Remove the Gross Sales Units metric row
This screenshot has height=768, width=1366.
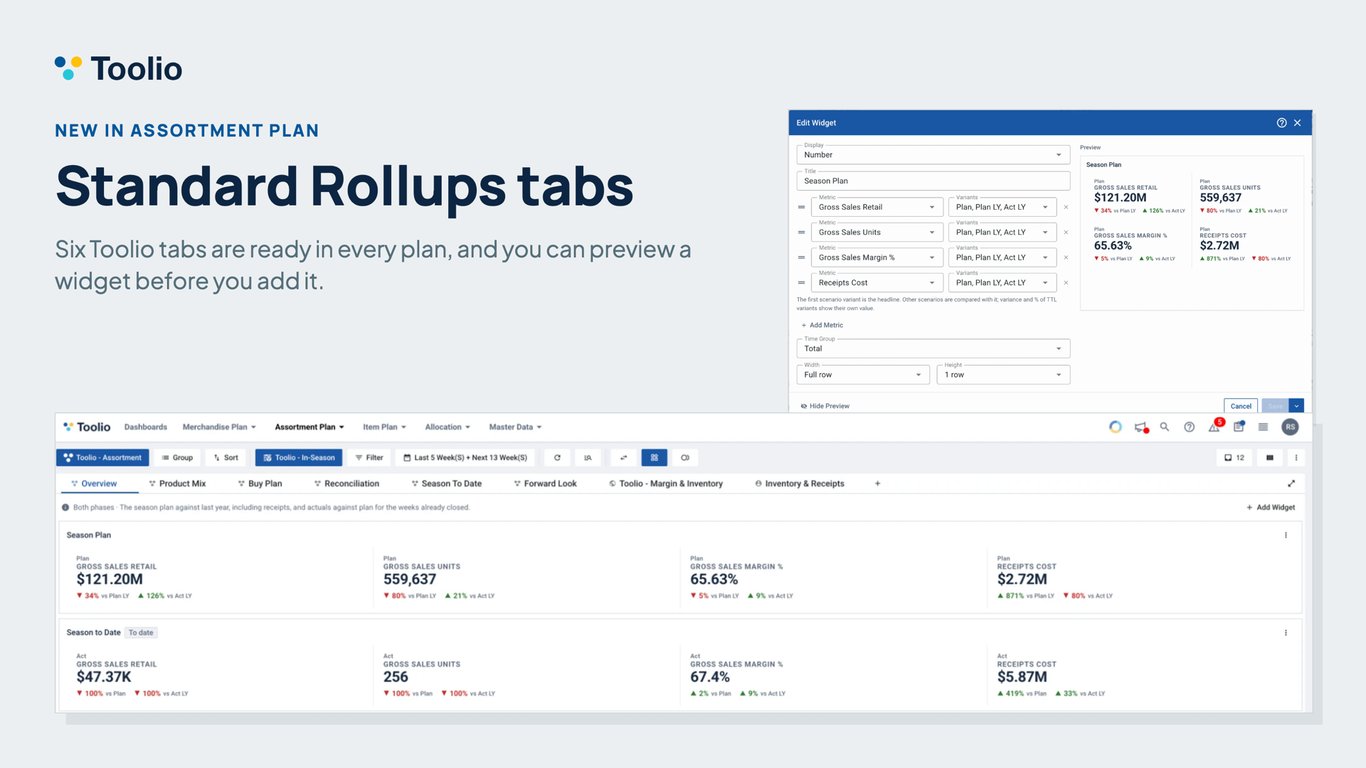point(1066,232)
